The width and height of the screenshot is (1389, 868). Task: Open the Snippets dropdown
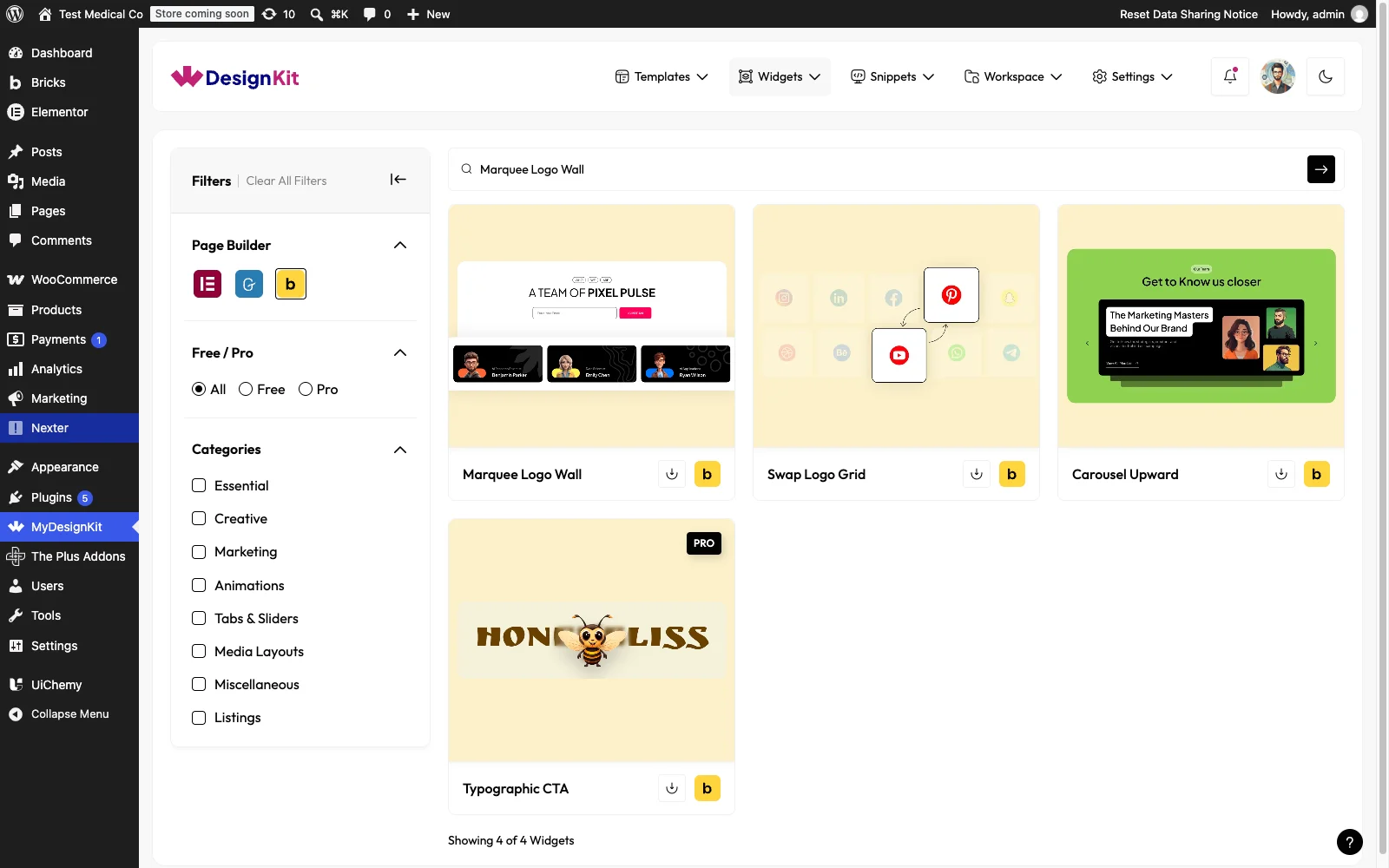(x=892, y=76)
